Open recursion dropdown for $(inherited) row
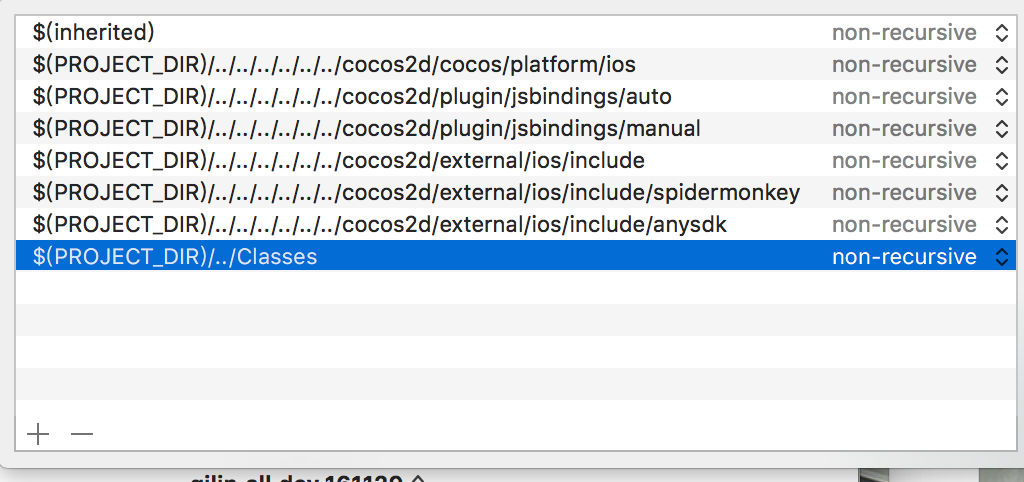Viewport: 1024px width, 482px height. (x=1001, y=33)
